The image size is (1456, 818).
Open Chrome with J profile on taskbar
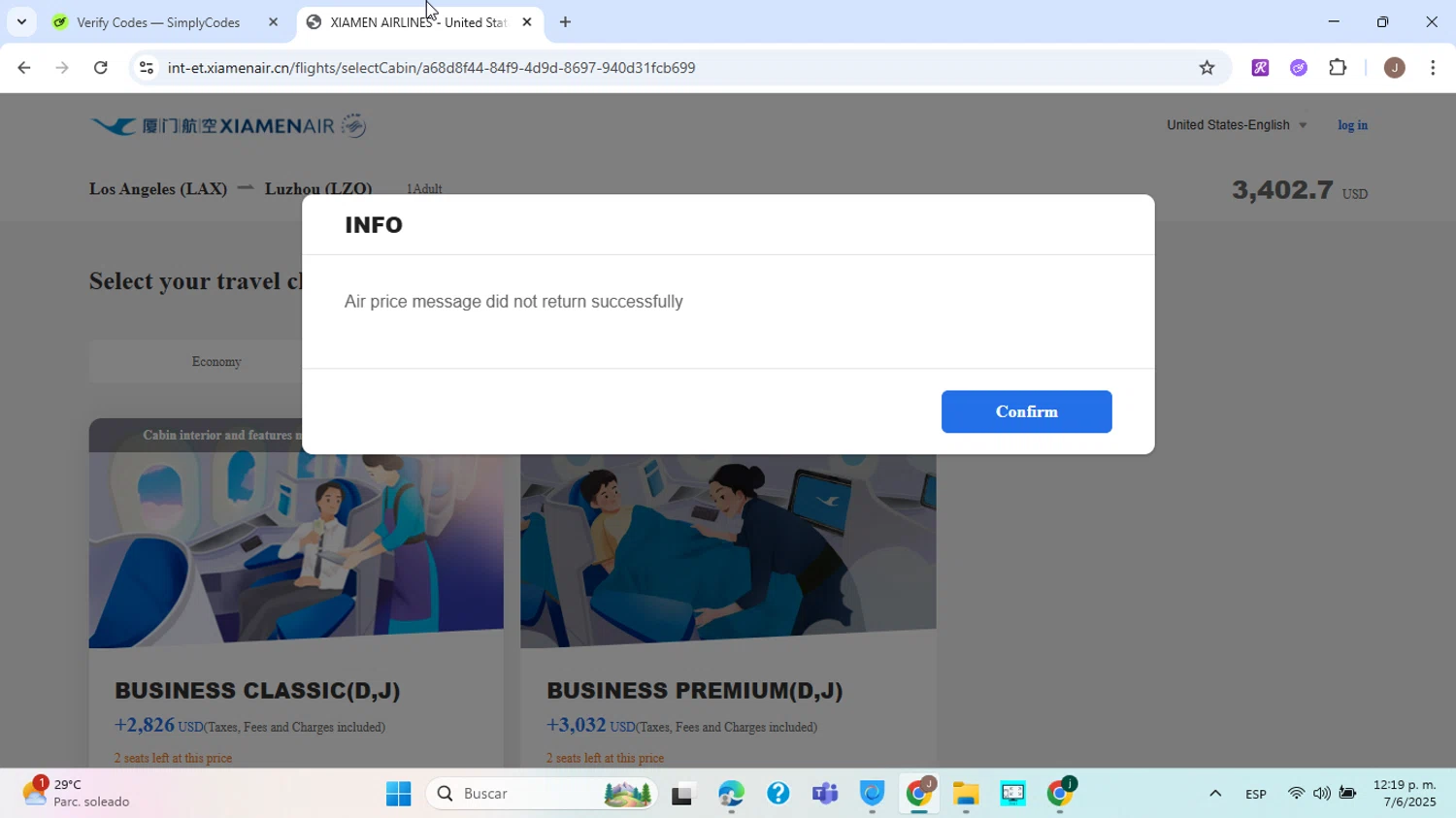point(919,794)
